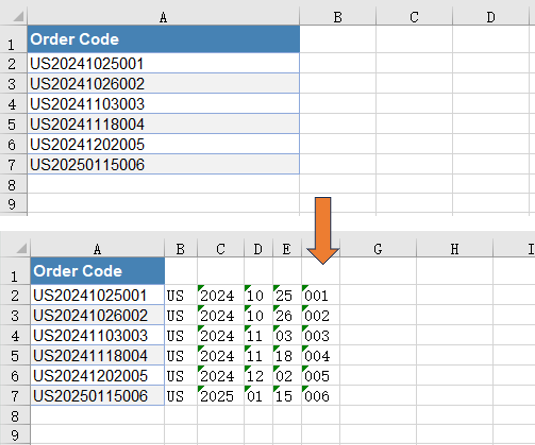This screenshot has width=535, height=445.
Task: Select the 2024 cell in row 2
Action: point(221,295)
